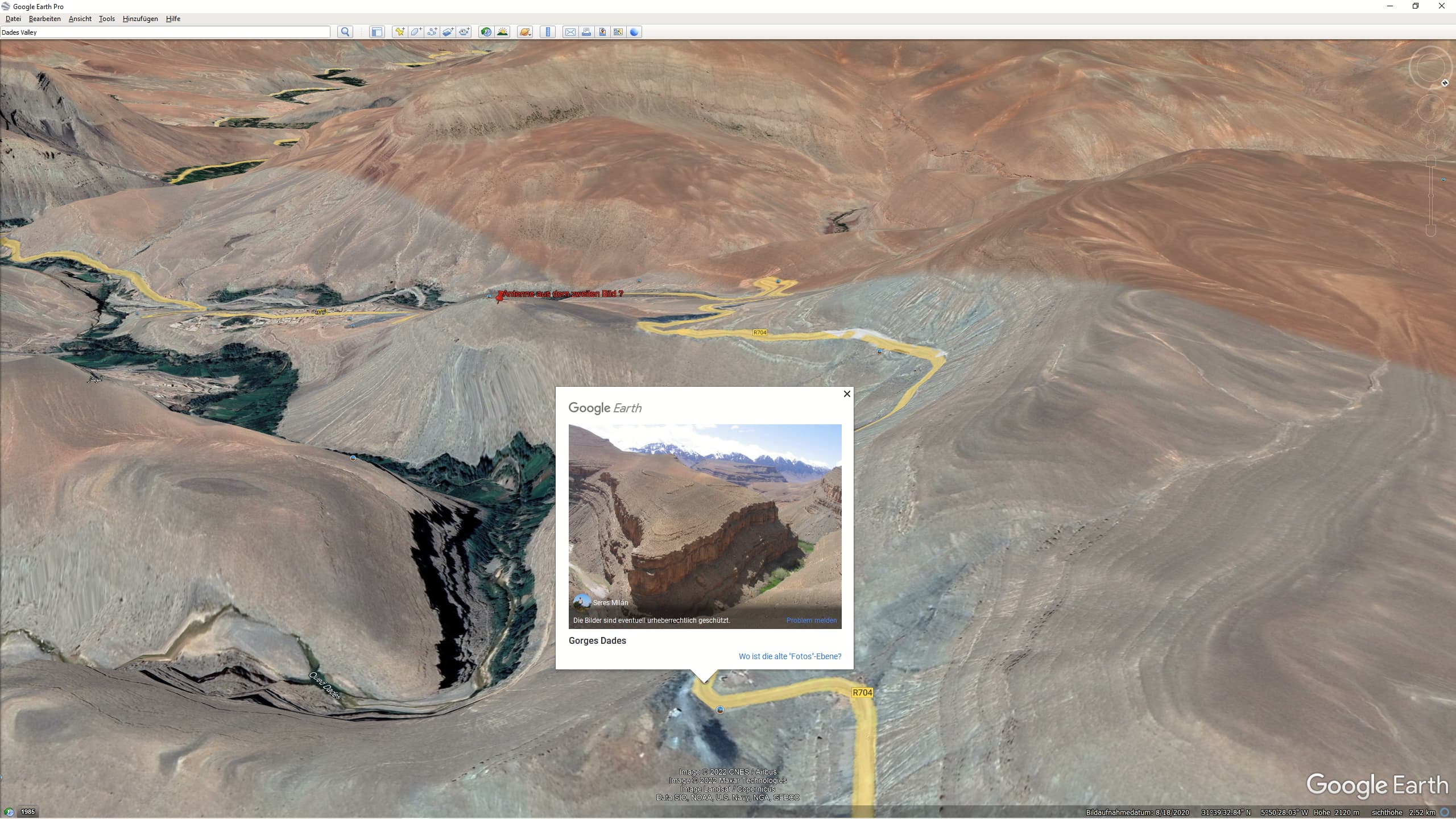1456x819 pixels.
Task: Open the Bearbeiten menu
Action: point(45,19)
